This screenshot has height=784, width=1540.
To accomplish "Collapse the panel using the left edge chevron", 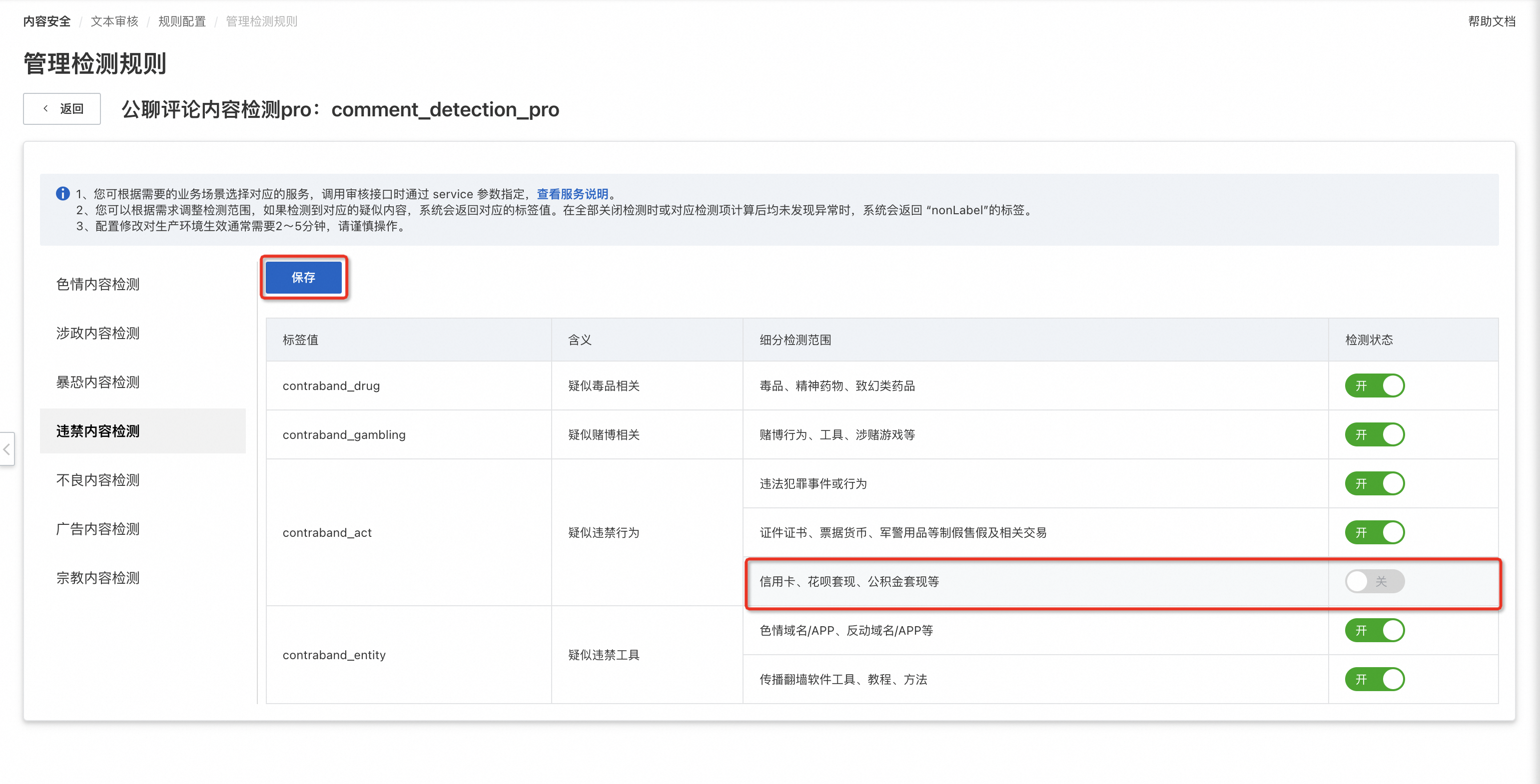I will pyautogui.click(x=6, y=449).
